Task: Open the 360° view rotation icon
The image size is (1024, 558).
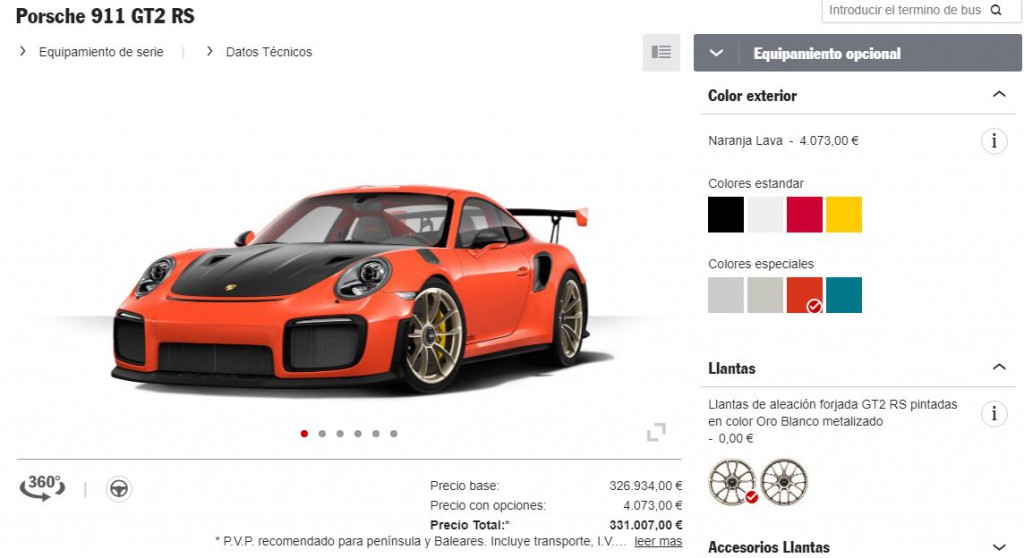Action: click(x=42, y=487)
